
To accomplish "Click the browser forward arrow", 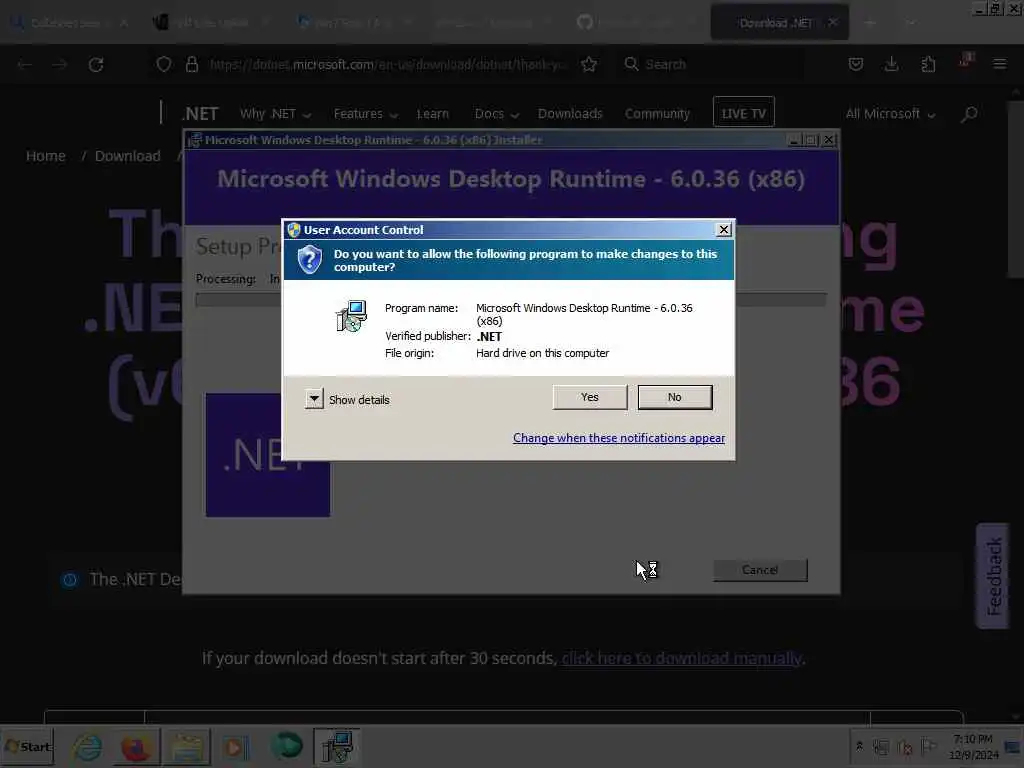I will pyautogui.click(x=59, y=64).
